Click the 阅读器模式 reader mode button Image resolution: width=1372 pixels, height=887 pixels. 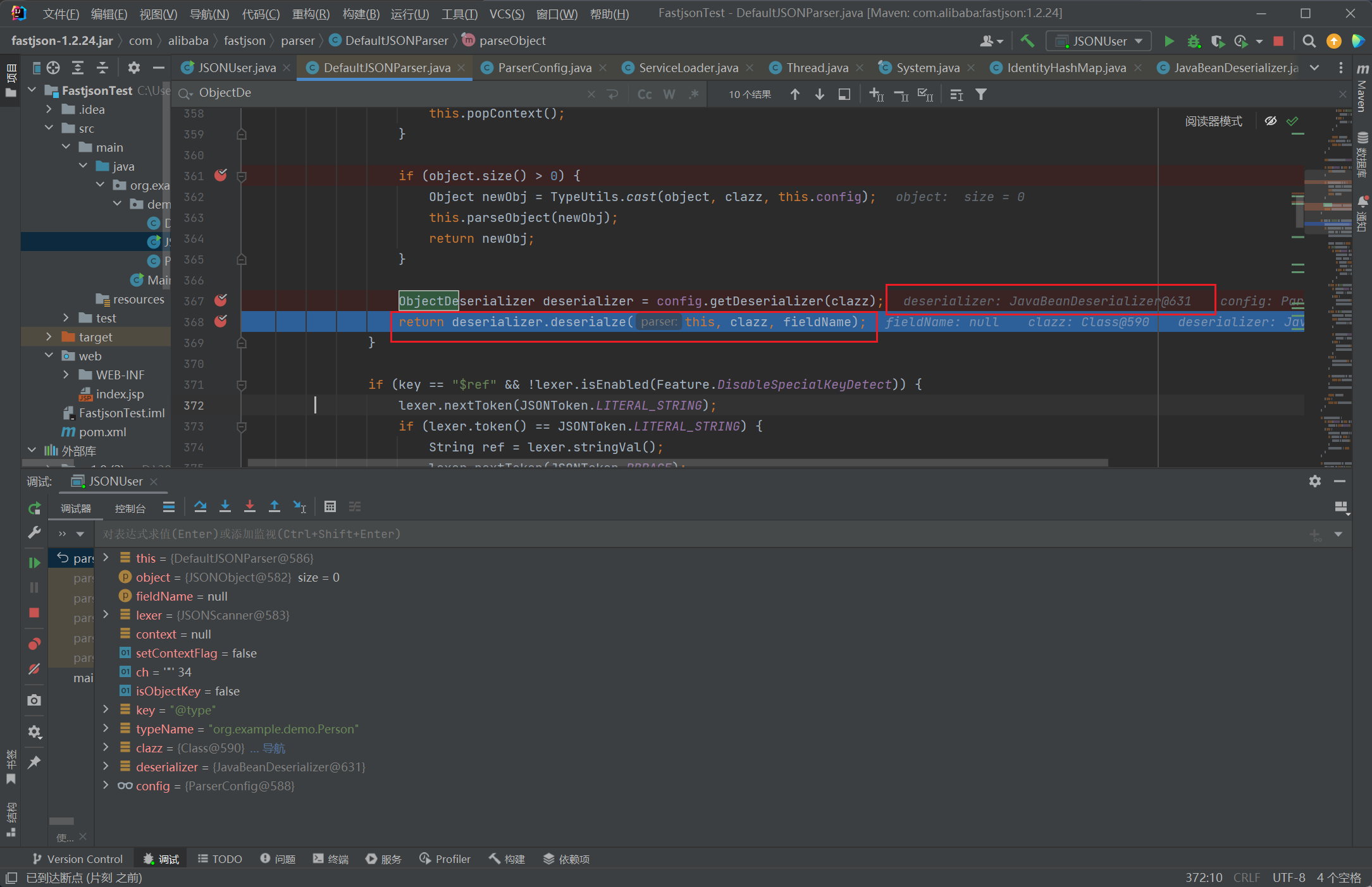tap(1213, 121)
